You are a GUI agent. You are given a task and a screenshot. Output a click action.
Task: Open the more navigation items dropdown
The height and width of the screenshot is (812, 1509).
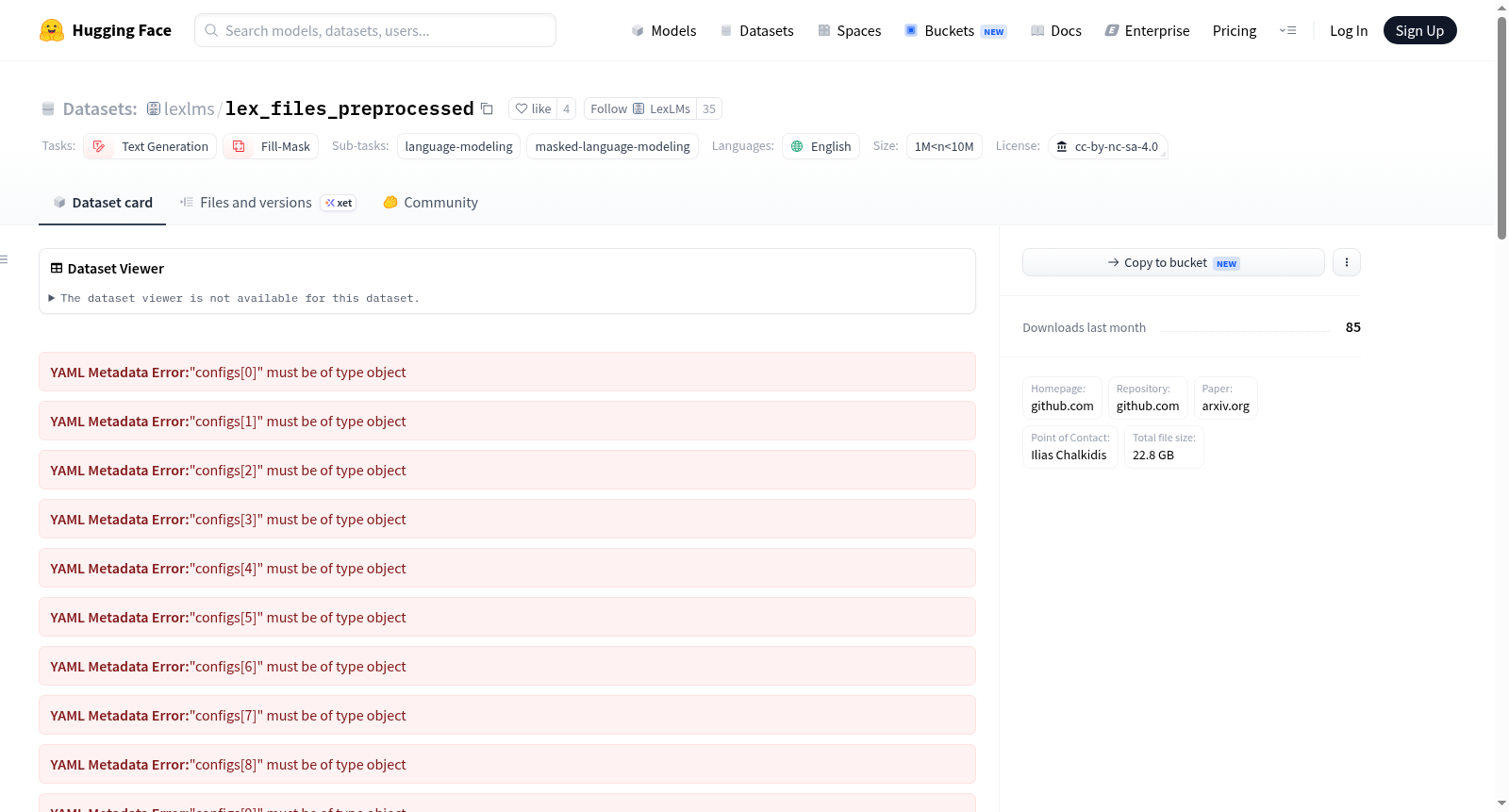1287,30
